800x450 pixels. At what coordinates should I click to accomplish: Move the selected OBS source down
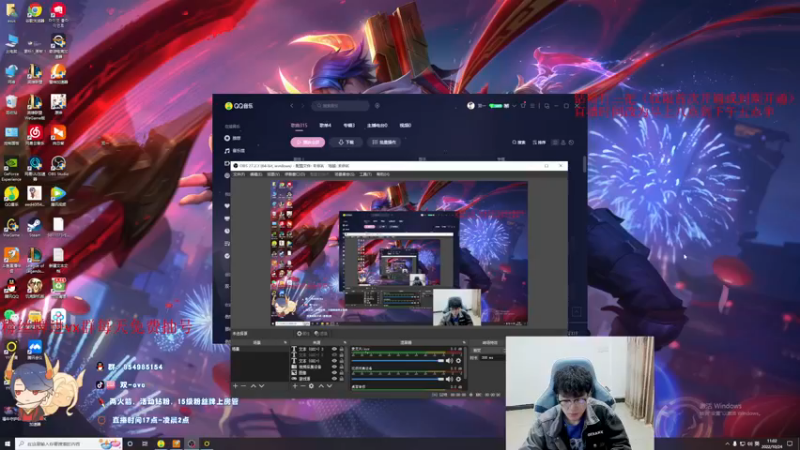pos(330,386)
